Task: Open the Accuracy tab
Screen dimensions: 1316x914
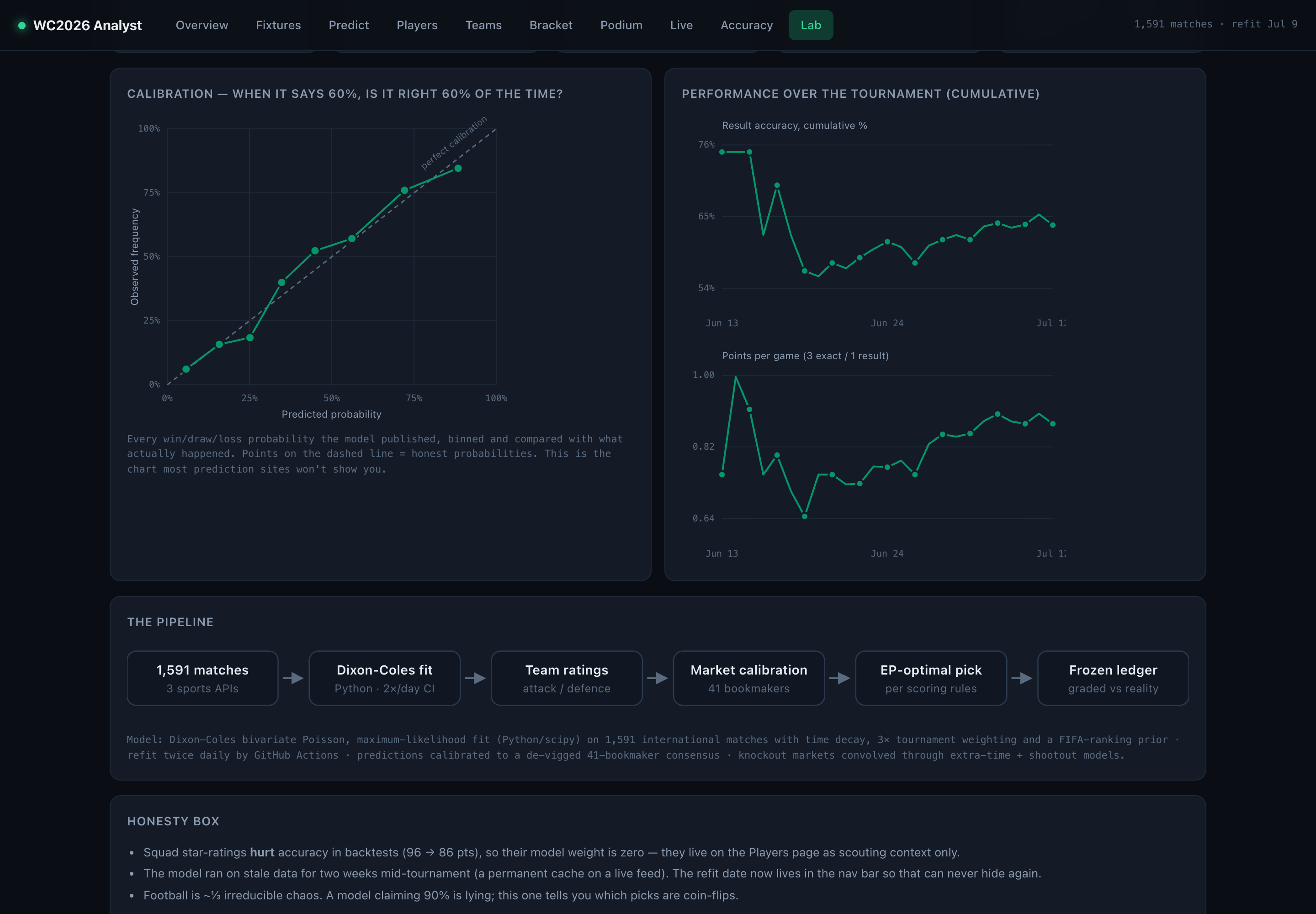Action: [747, 25]
